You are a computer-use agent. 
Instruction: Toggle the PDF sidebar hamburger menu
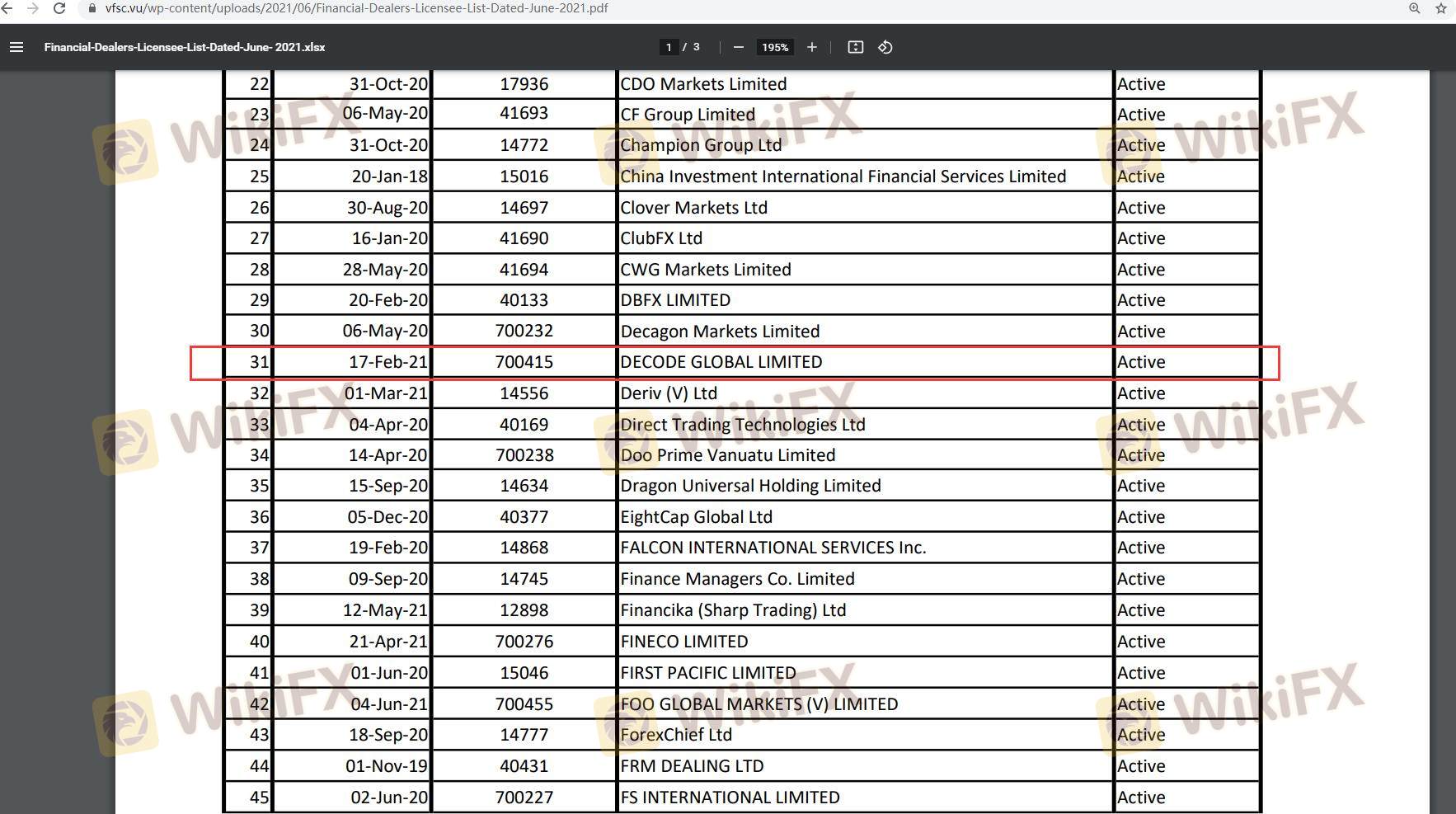pos(16,47)
